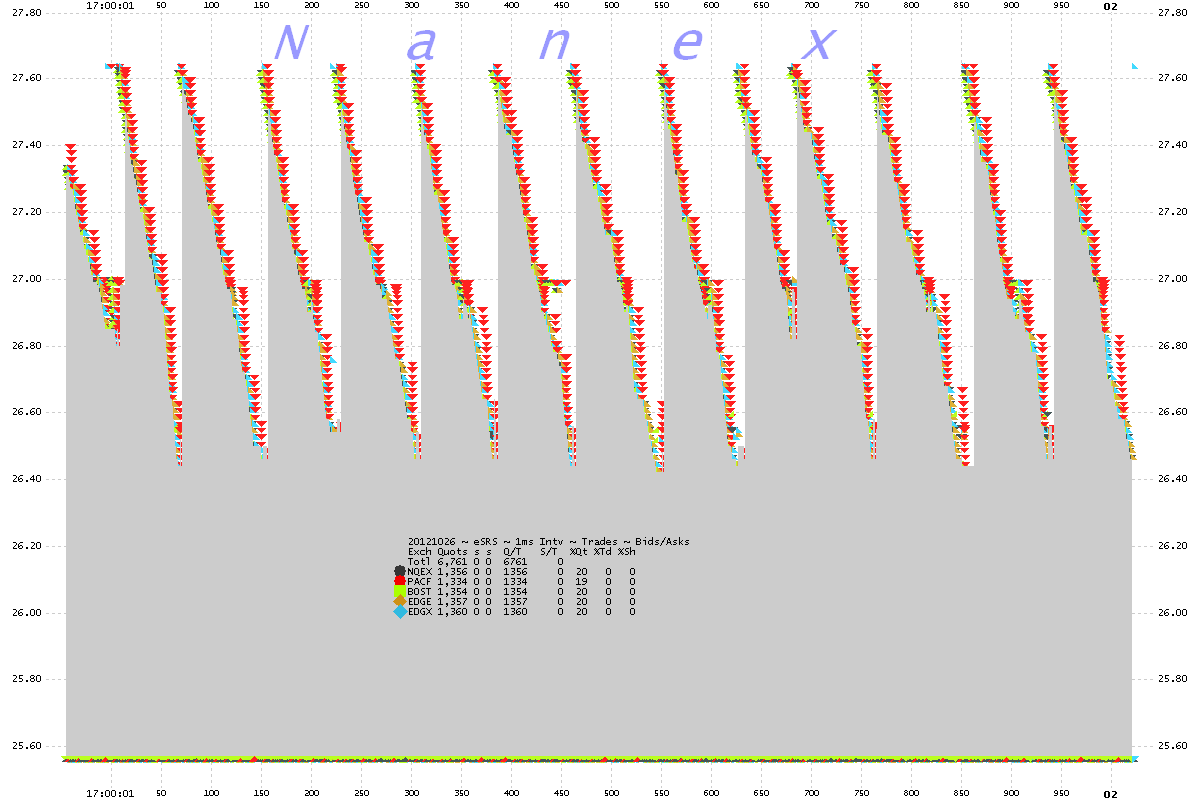Click the %Td column header in legend

click(603, 552)
